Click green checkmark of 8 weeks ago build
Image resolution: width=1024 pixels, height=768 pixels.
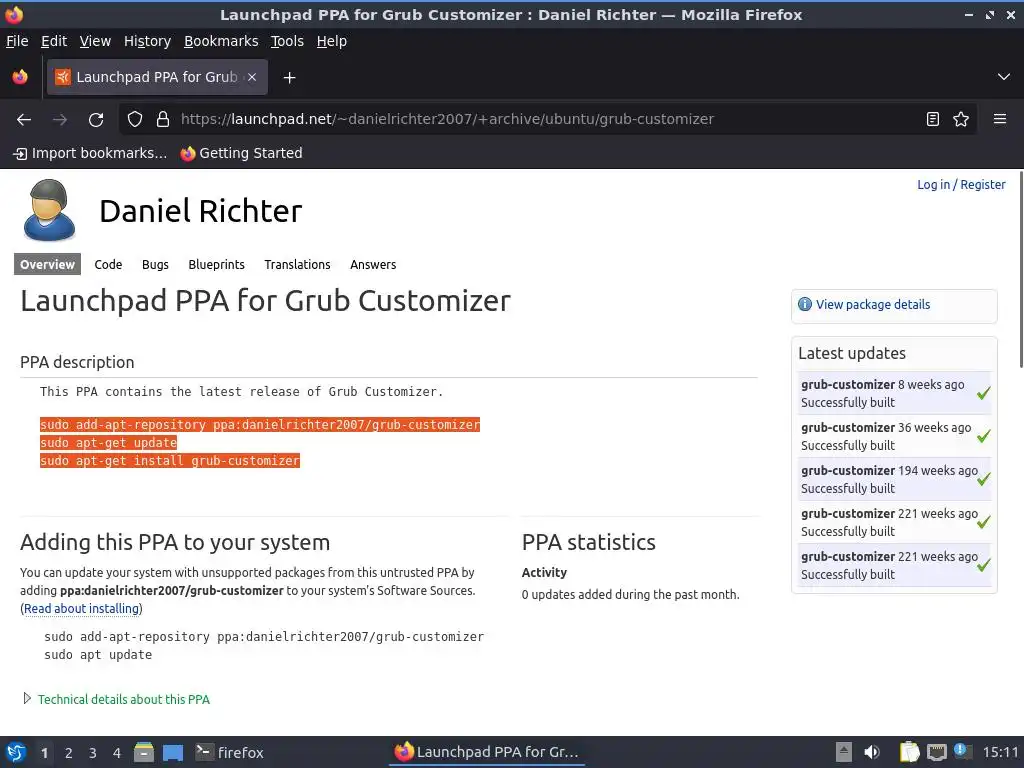(x=984, y=393)
